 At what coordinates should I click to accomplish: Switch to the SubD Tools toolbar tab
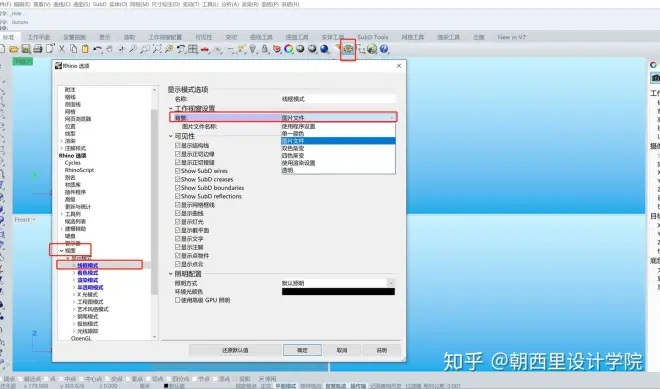click(x=373, y=37)
